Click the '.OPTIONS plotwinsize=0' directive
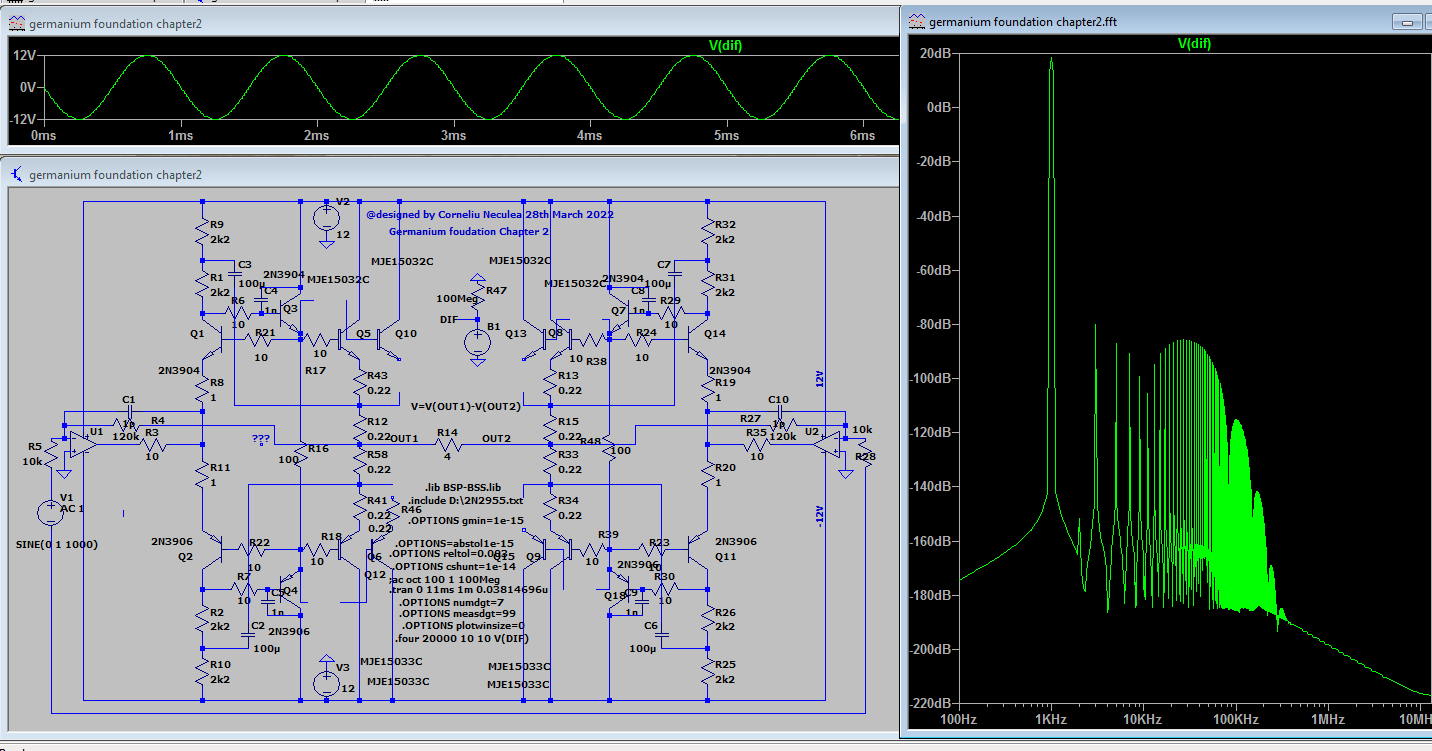 pyautogui.click(x=465, y=625)
